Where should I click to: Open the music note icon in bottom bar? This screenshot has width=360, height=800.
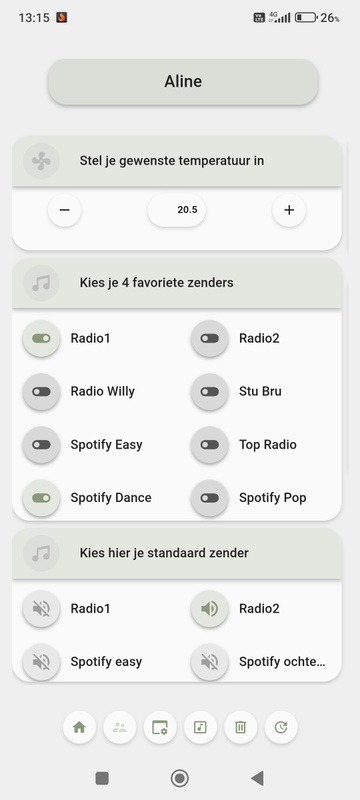tap(200, 727)
